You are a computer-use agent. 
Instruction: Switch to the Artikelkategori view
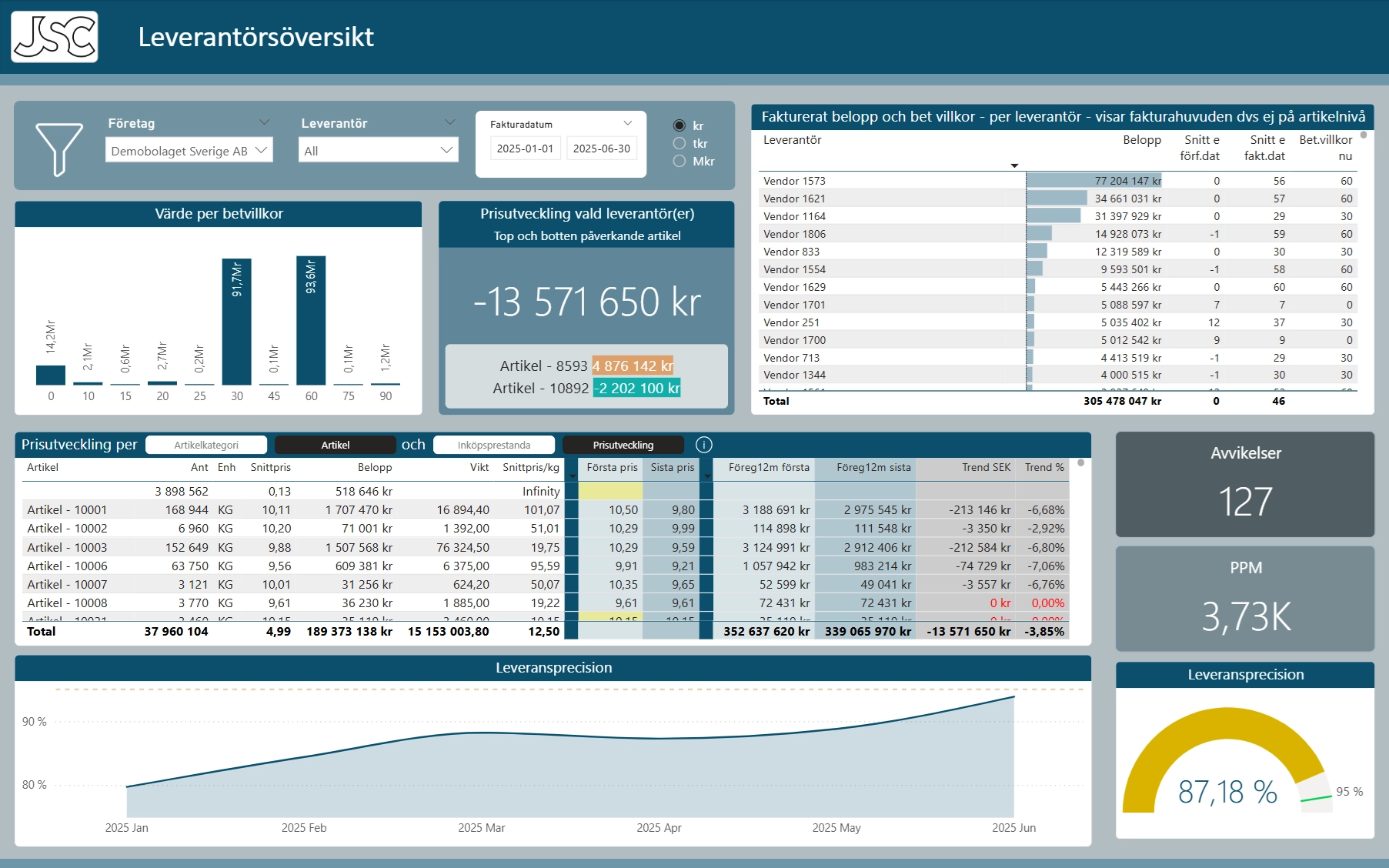(206, 445)
